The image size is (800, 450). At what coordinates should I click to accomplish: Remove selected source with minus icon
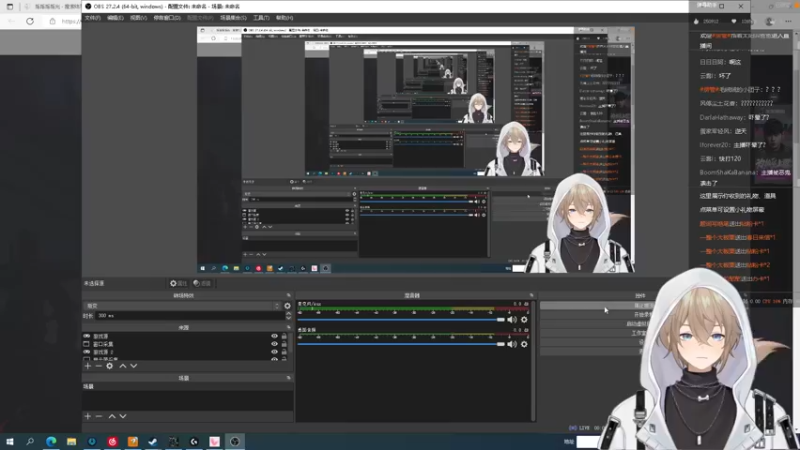click(98, 366)
